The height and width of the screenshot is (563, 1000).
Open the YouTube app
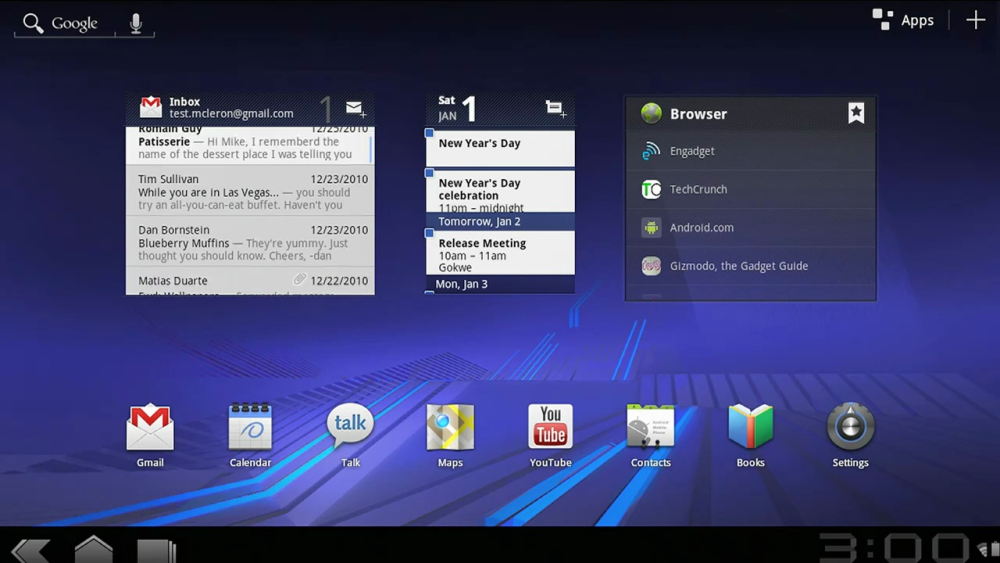(550, 428)
